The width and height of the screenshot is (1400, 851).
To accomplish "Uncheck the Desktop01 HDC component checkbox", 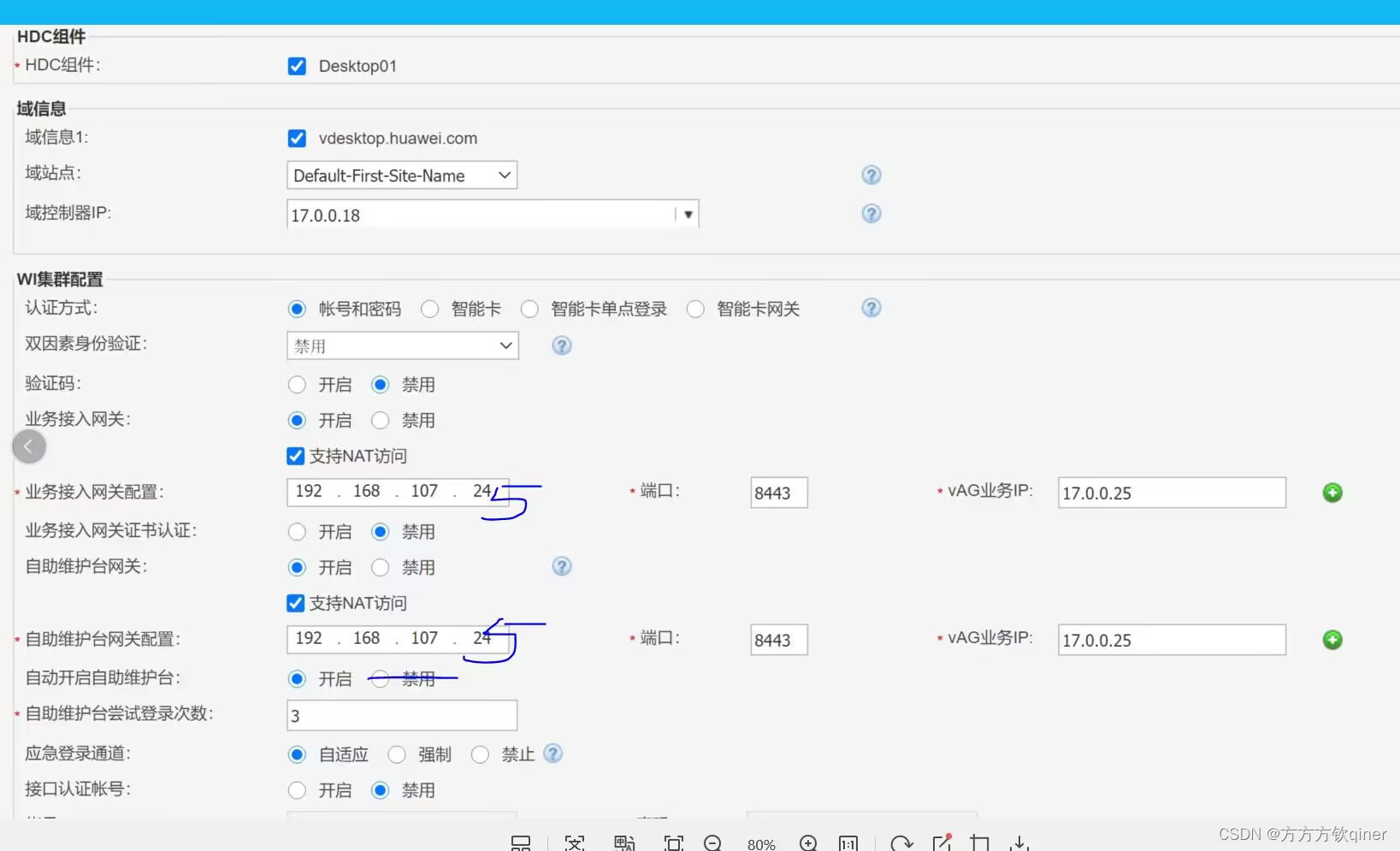I will coord(297,66).
